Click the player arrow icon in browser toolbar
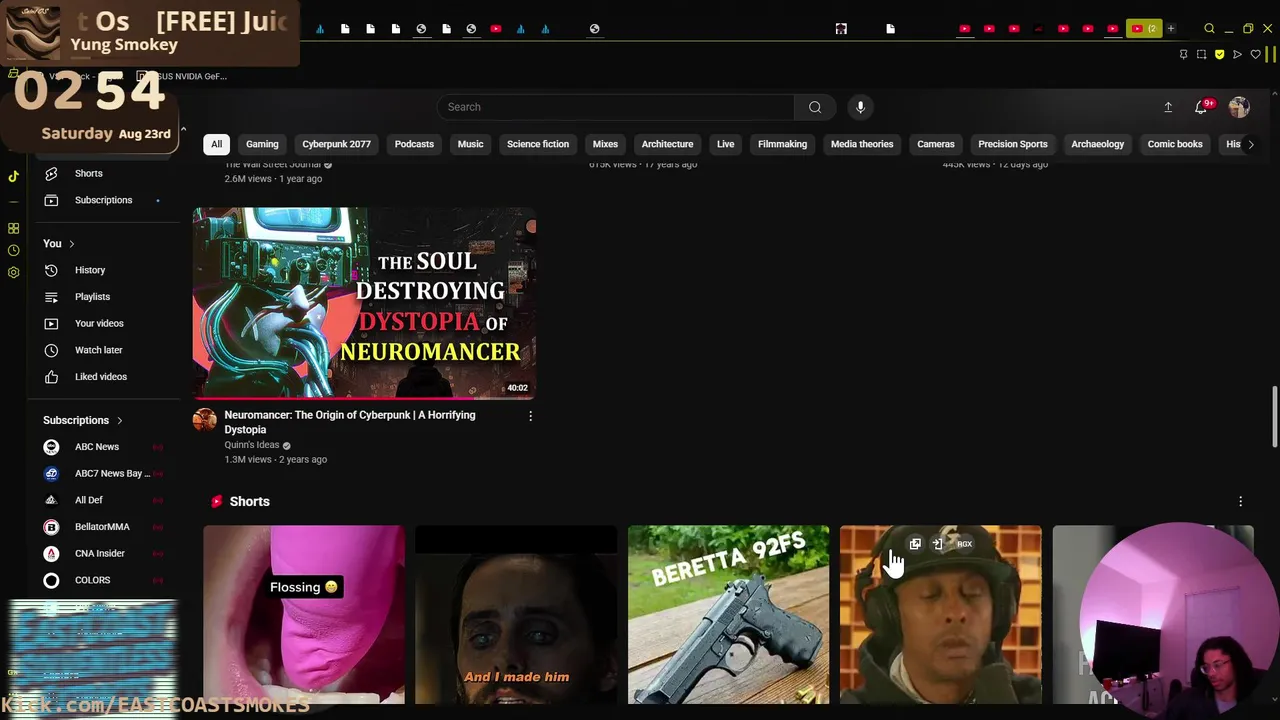Screen dimensions: 1280x720 pos(1237,54)
